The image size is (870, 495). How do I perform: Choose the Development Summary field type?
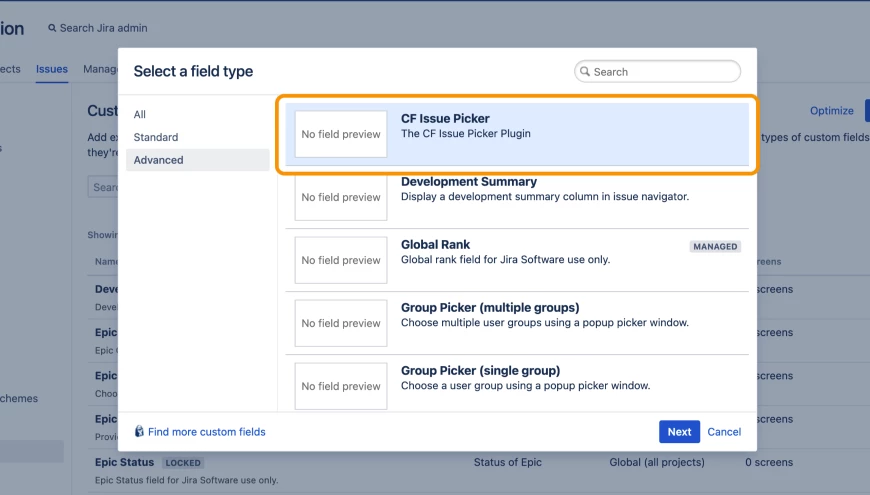[517, 197]
